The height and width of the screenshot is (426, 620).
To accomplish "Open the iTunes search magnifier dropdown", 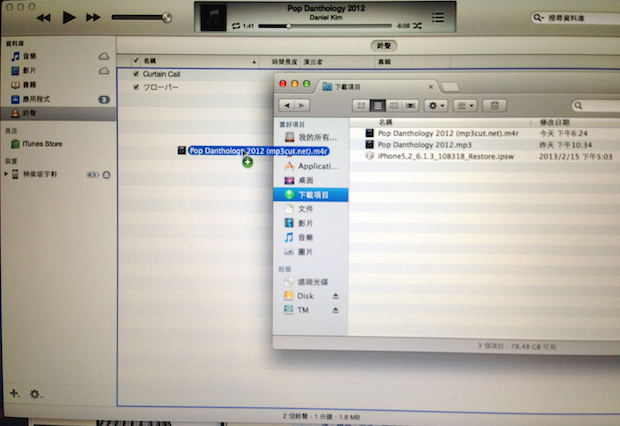I will pos(538,18).
